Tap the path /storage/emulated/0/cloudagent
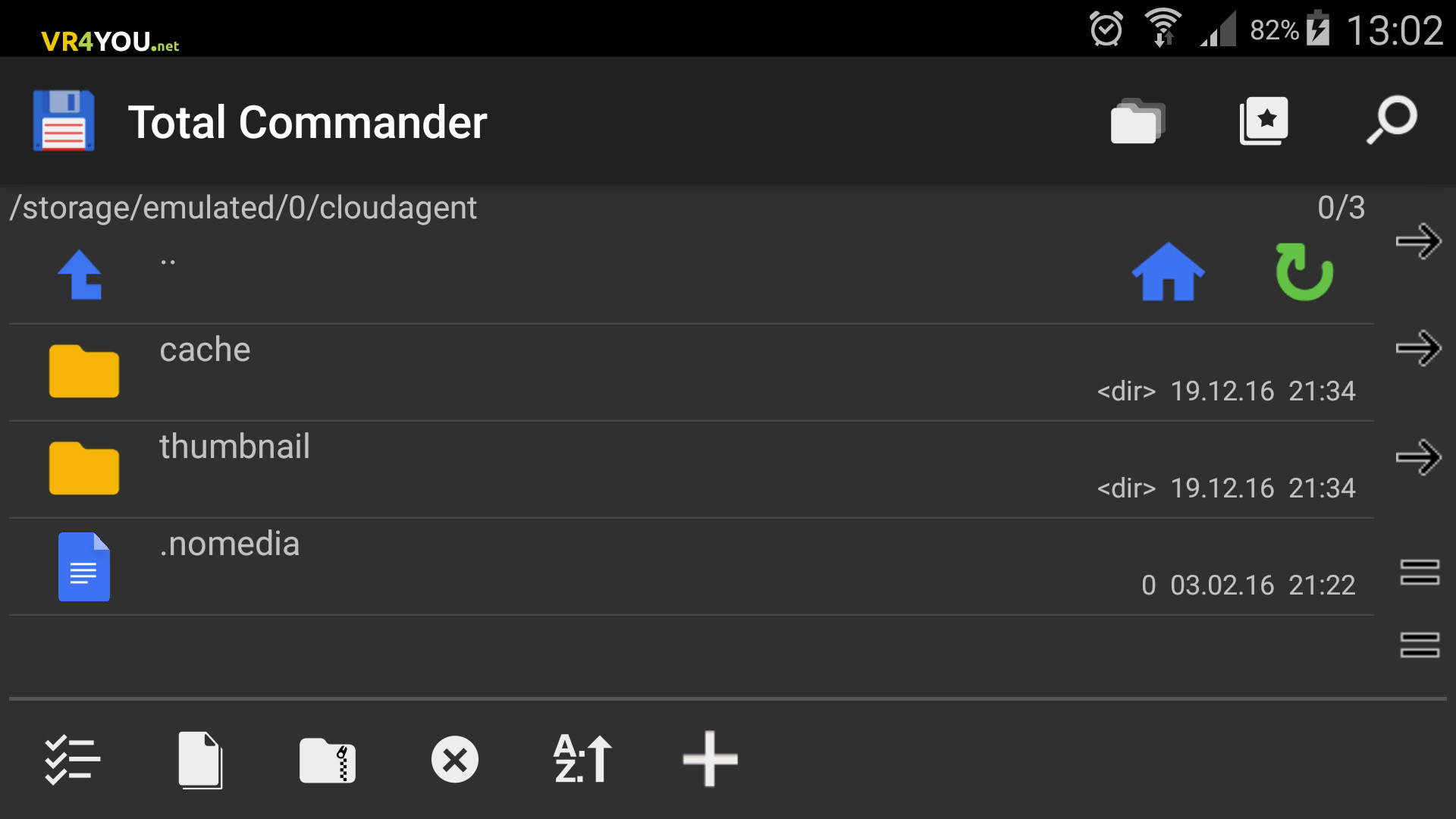This screenshot has height=819, width=1456. [x=243, y=208]
